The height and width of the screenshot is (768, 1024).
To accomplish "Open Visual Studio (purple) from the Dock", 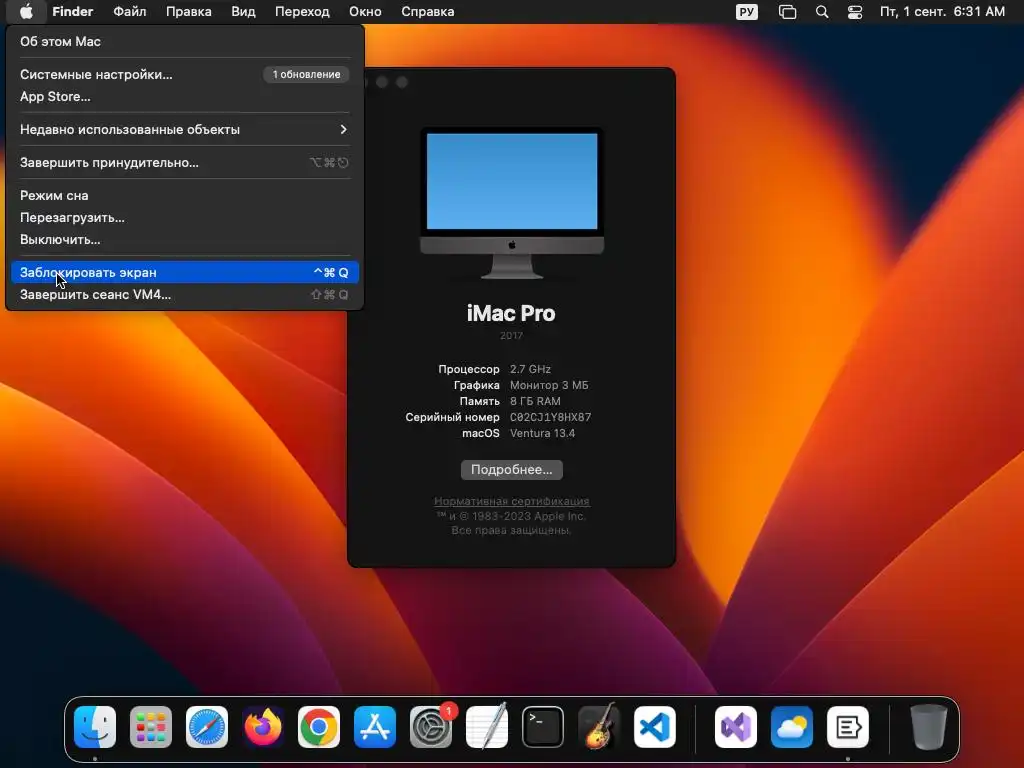I will pos(736,726).
